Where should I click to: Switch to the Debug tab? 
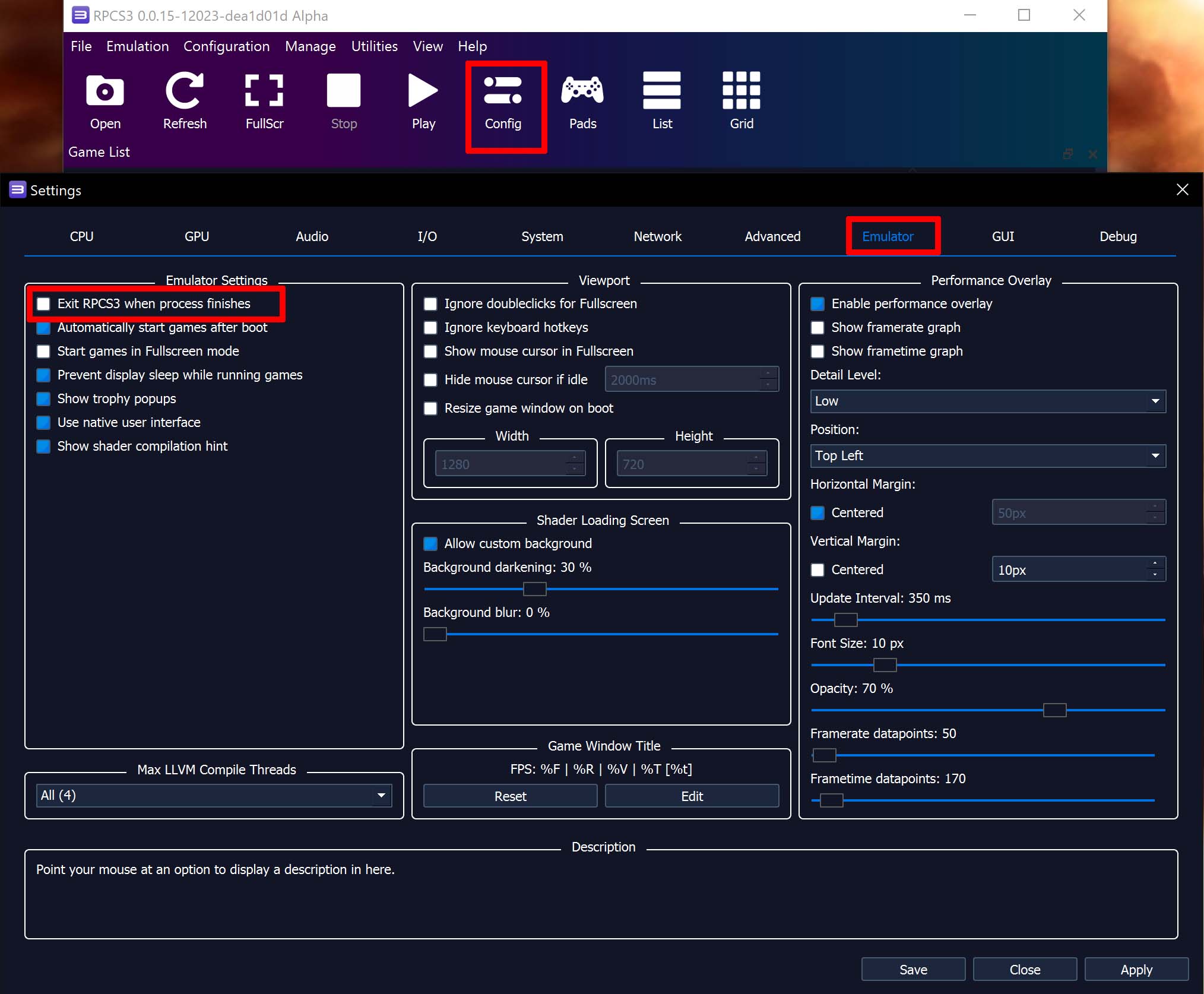(1119, 236)
